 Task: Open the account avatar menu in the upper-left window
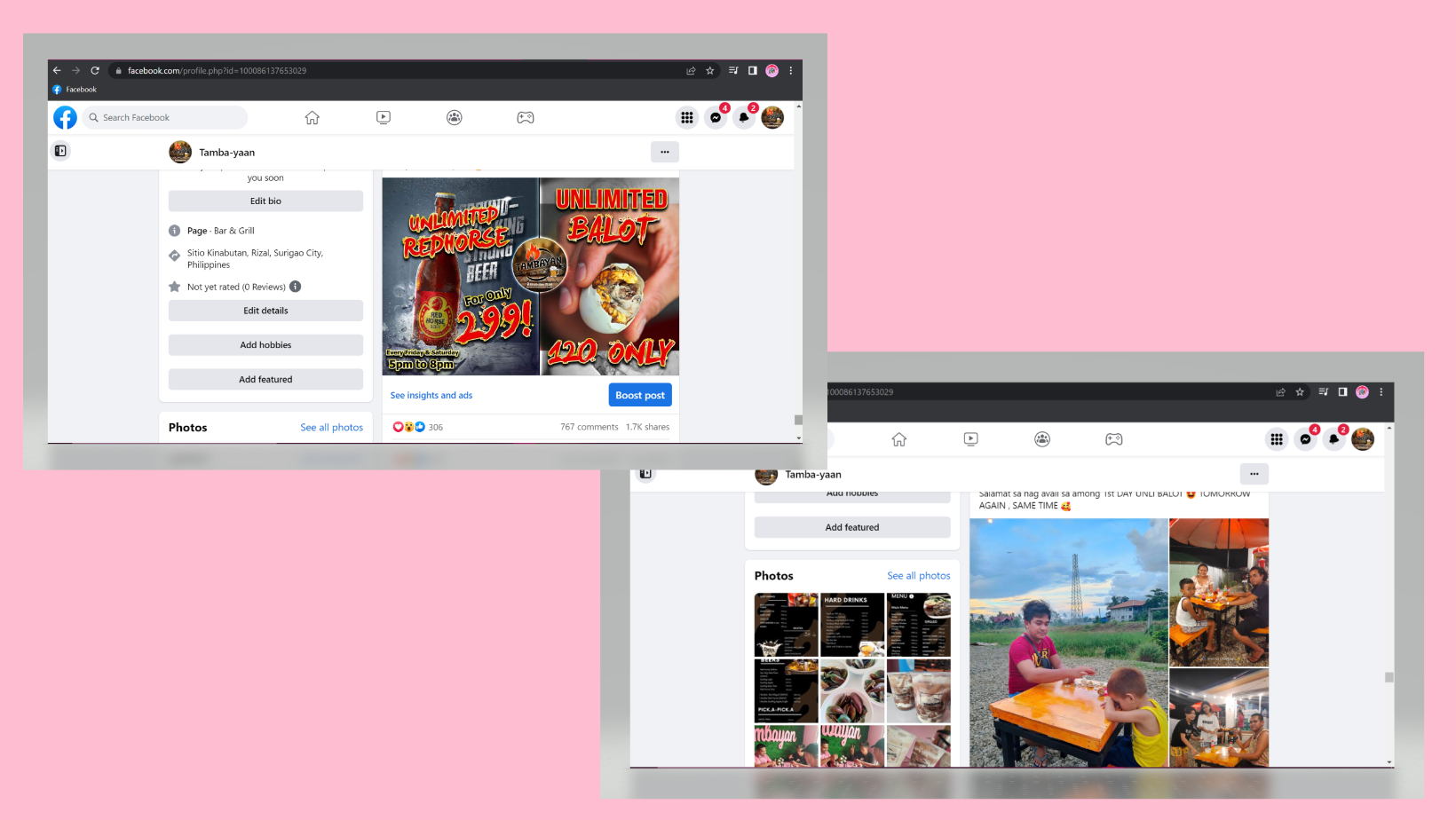coord(772,117)
